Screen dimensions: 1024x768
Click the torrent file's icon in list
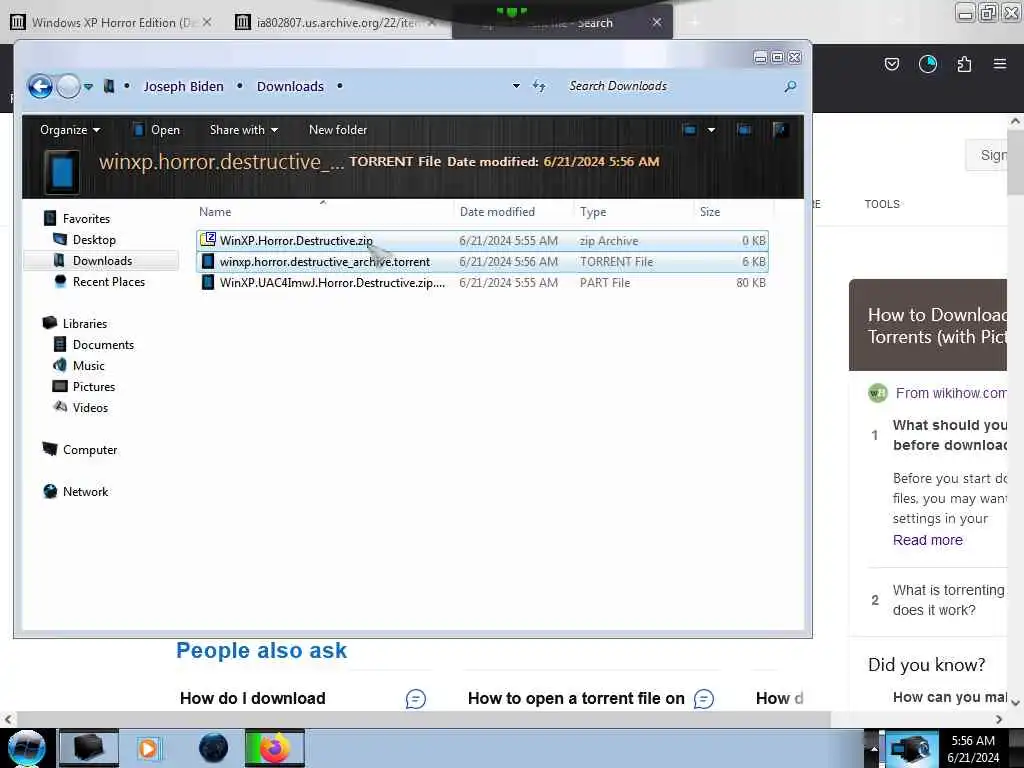(208, 261)
